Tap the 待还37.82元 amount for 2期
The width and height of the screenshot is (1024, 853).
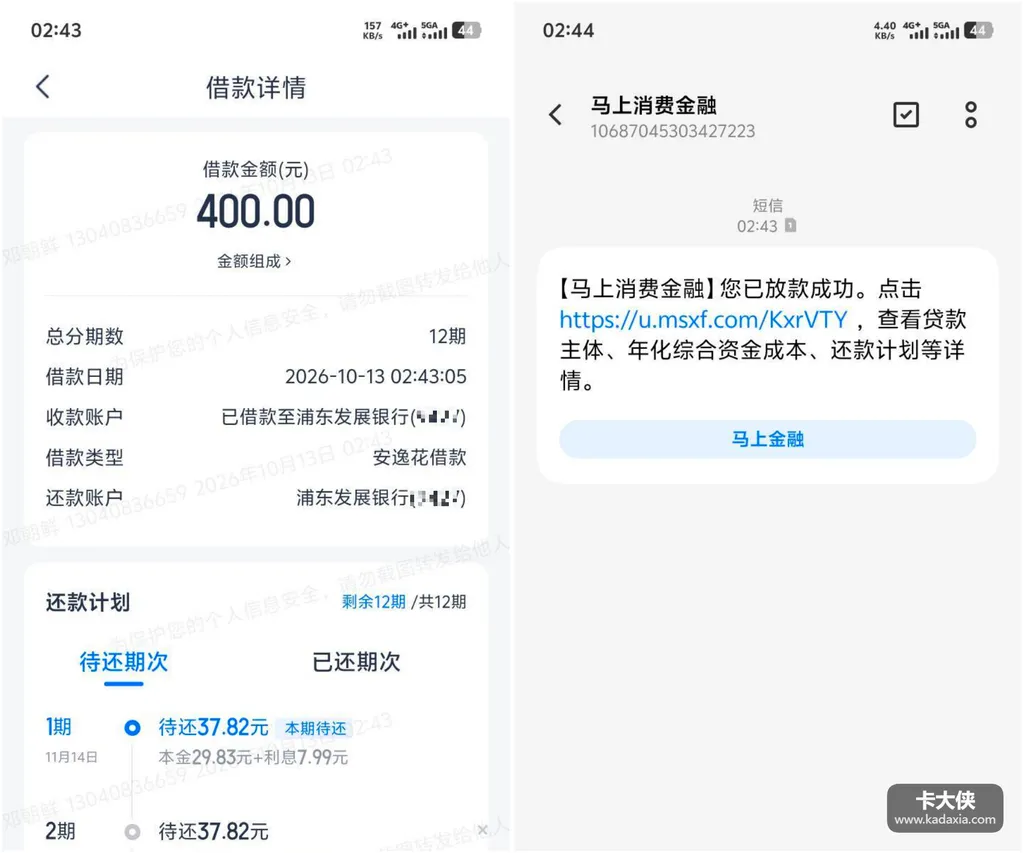(214, 831)
